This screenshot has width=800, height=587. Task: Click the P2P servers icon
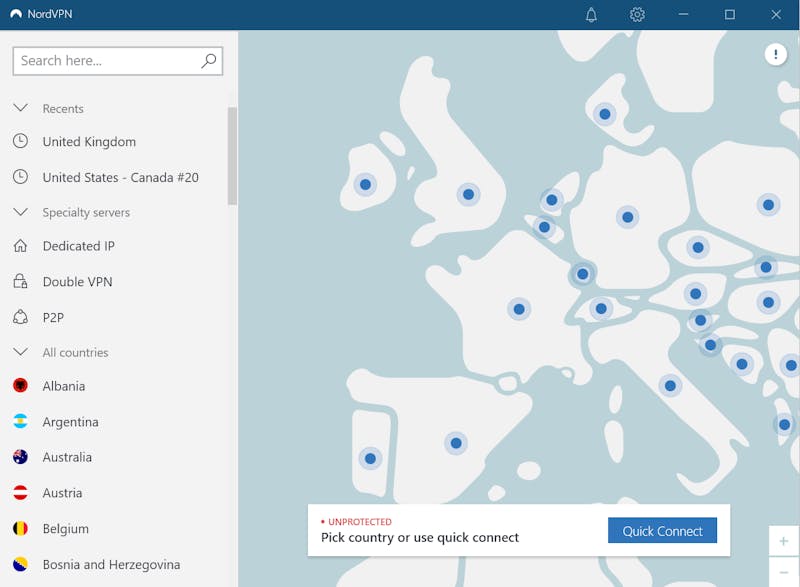point(20,317)
